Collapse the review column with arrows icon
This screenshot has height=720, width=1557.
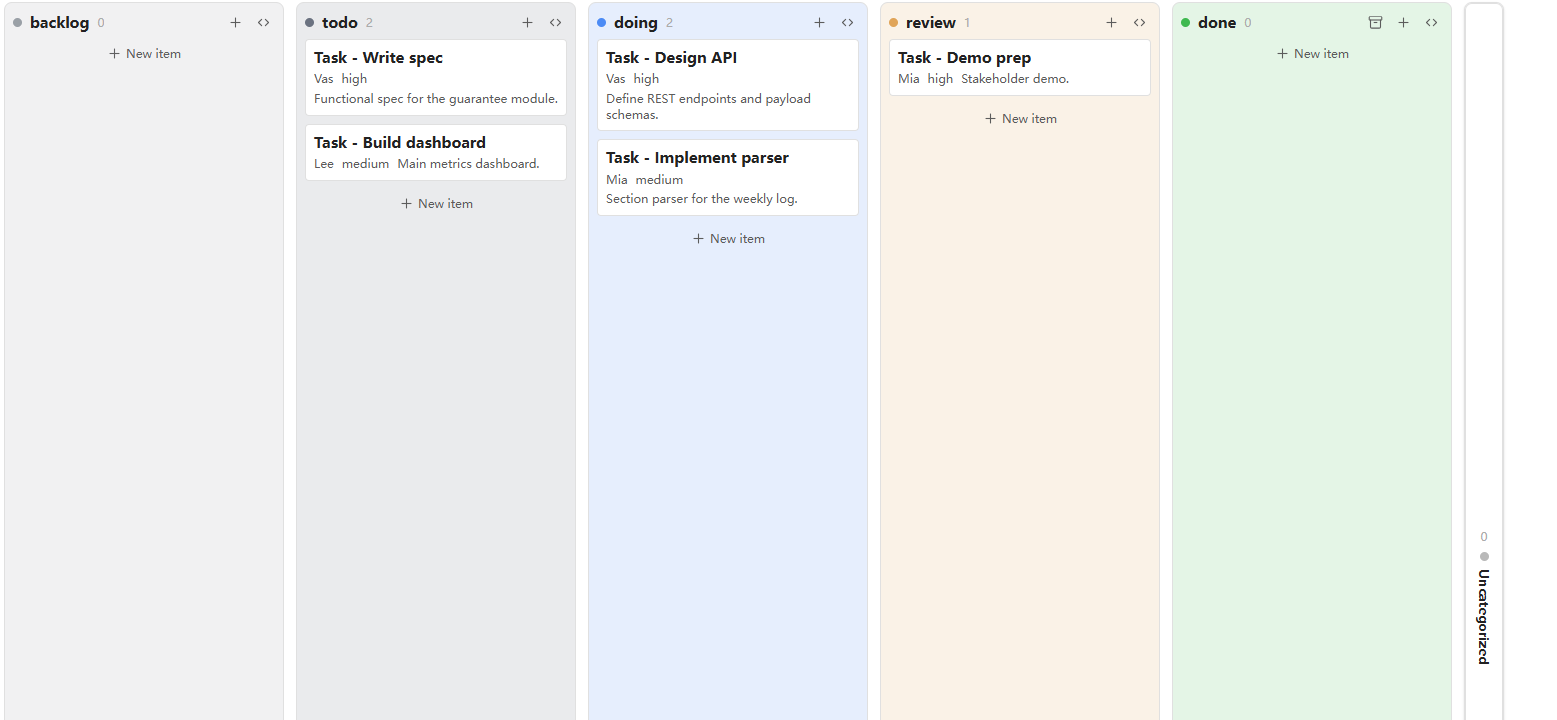point(1139,23)
